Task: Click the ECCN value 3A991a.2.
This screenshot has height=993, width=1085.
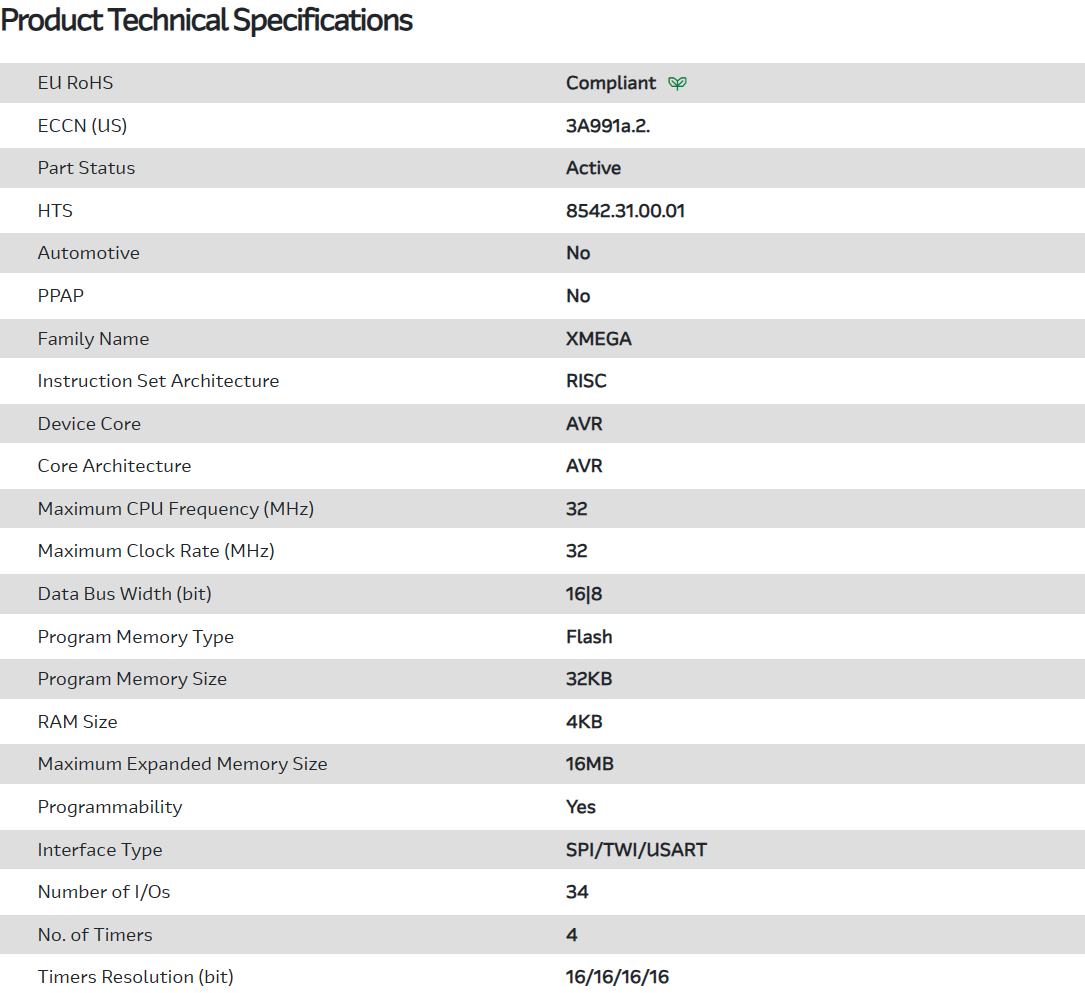Action: 608,126
